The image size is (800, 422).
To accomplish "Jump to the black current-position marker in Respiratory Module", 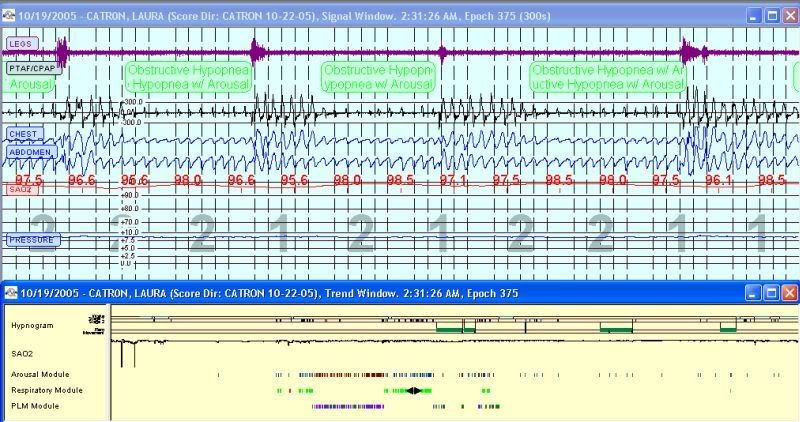I will (x=413, y=390).
